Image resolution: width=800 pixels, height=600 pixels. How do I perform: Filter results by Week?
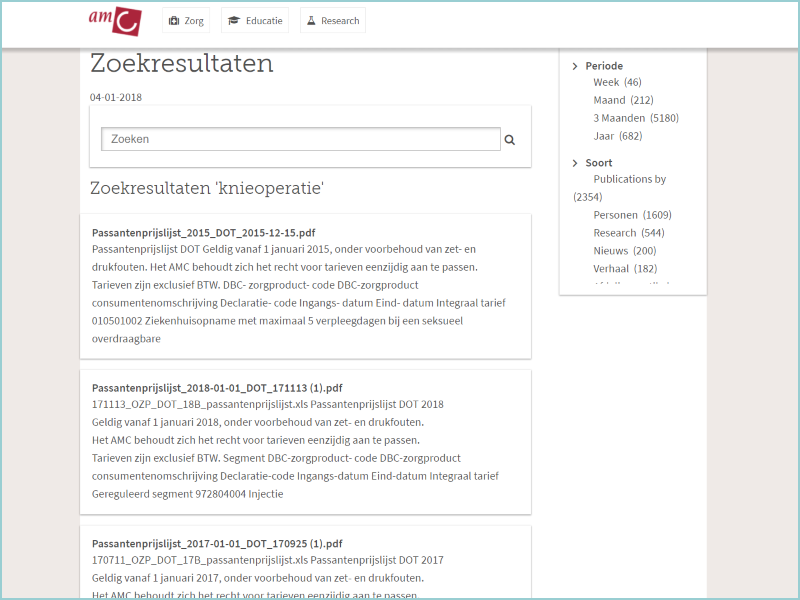point(606,82)
